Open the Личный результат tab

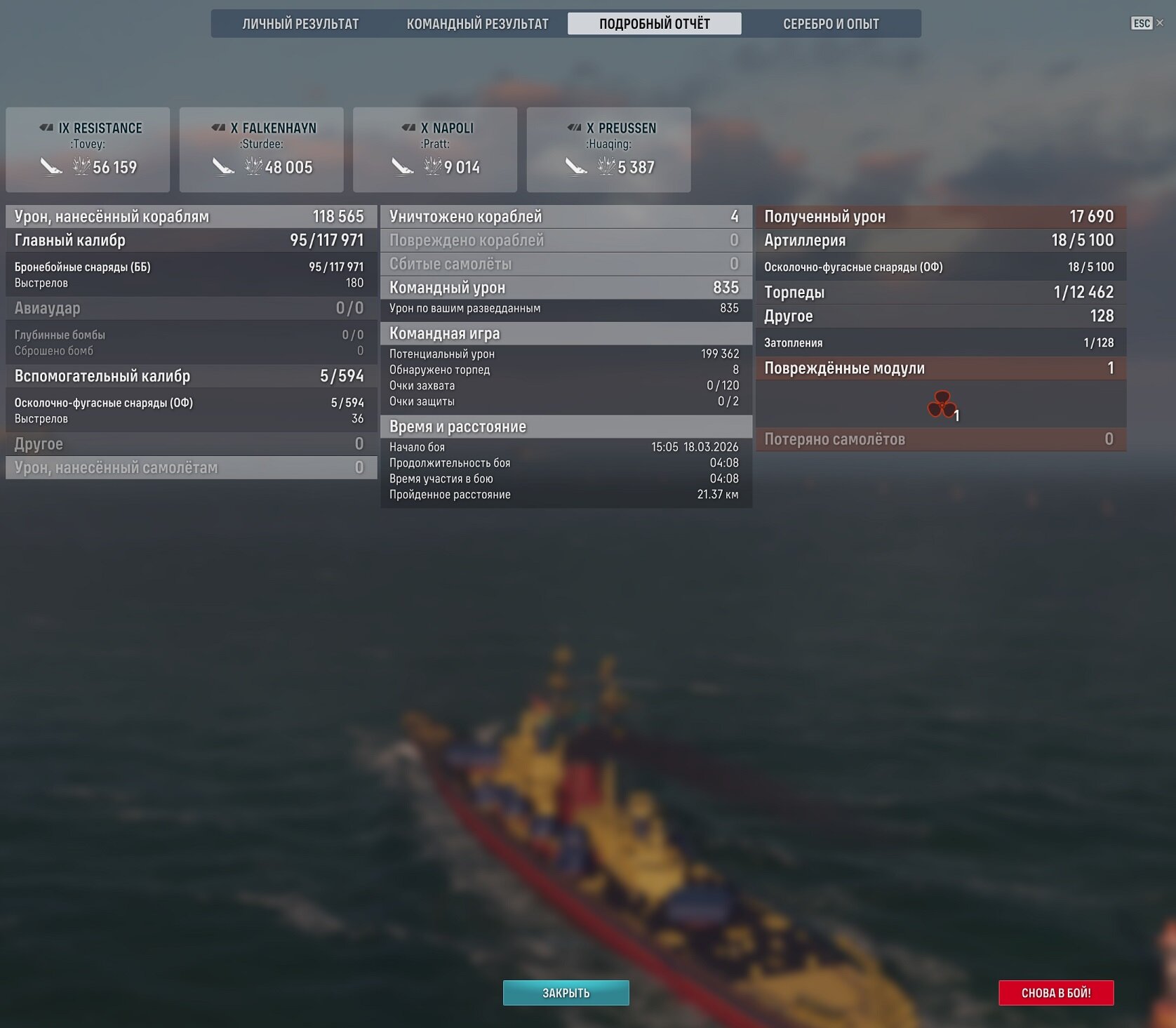[x=300, y=24]
